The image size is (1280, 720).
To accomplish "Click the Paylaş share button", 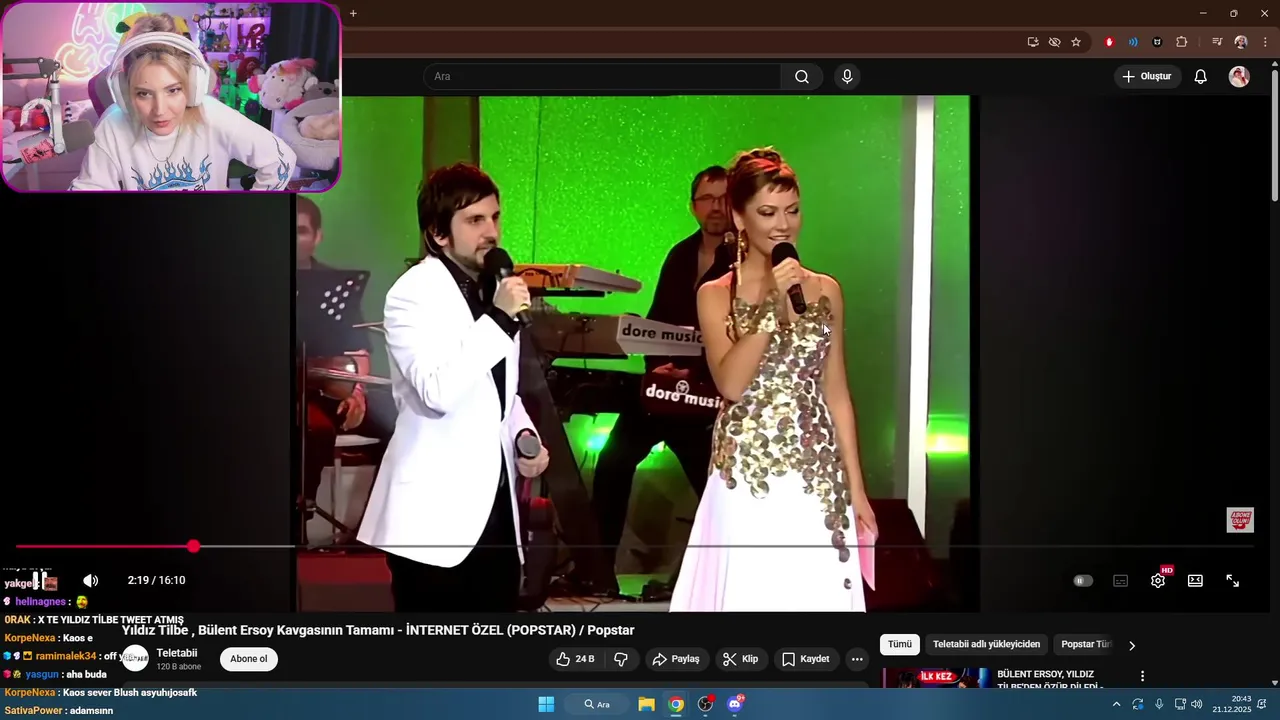I will tap(676, 659).
